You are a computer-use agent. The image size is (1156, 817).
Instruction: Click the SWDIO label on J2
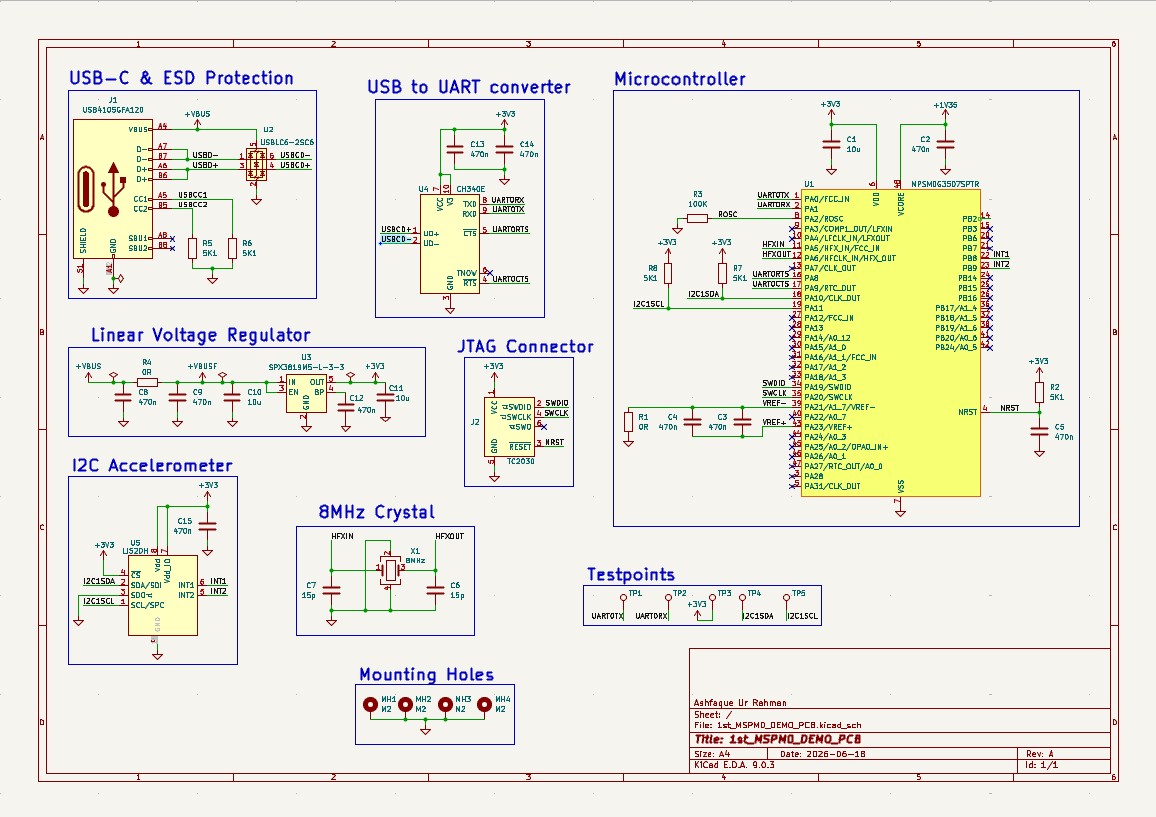[x=557, y=403]
